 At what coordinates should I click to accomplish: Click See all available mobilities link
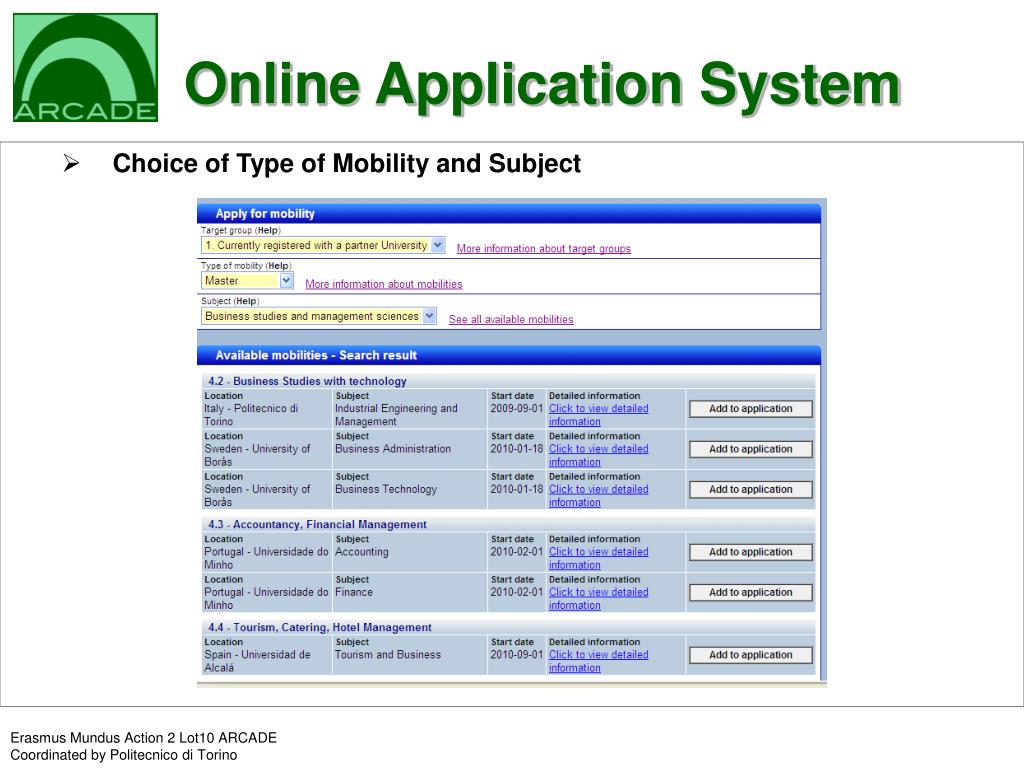511,319
